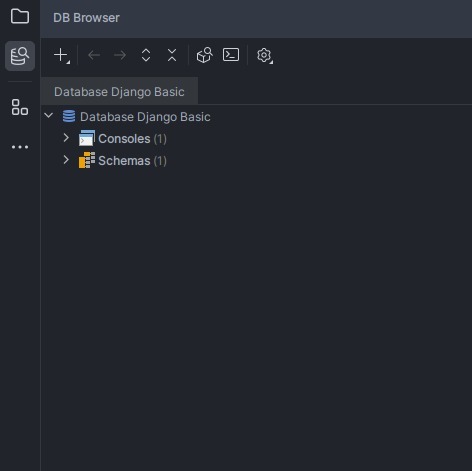Open the Project folder tool window
This screenshot has height=471, width=472.
tap(20, 16)
